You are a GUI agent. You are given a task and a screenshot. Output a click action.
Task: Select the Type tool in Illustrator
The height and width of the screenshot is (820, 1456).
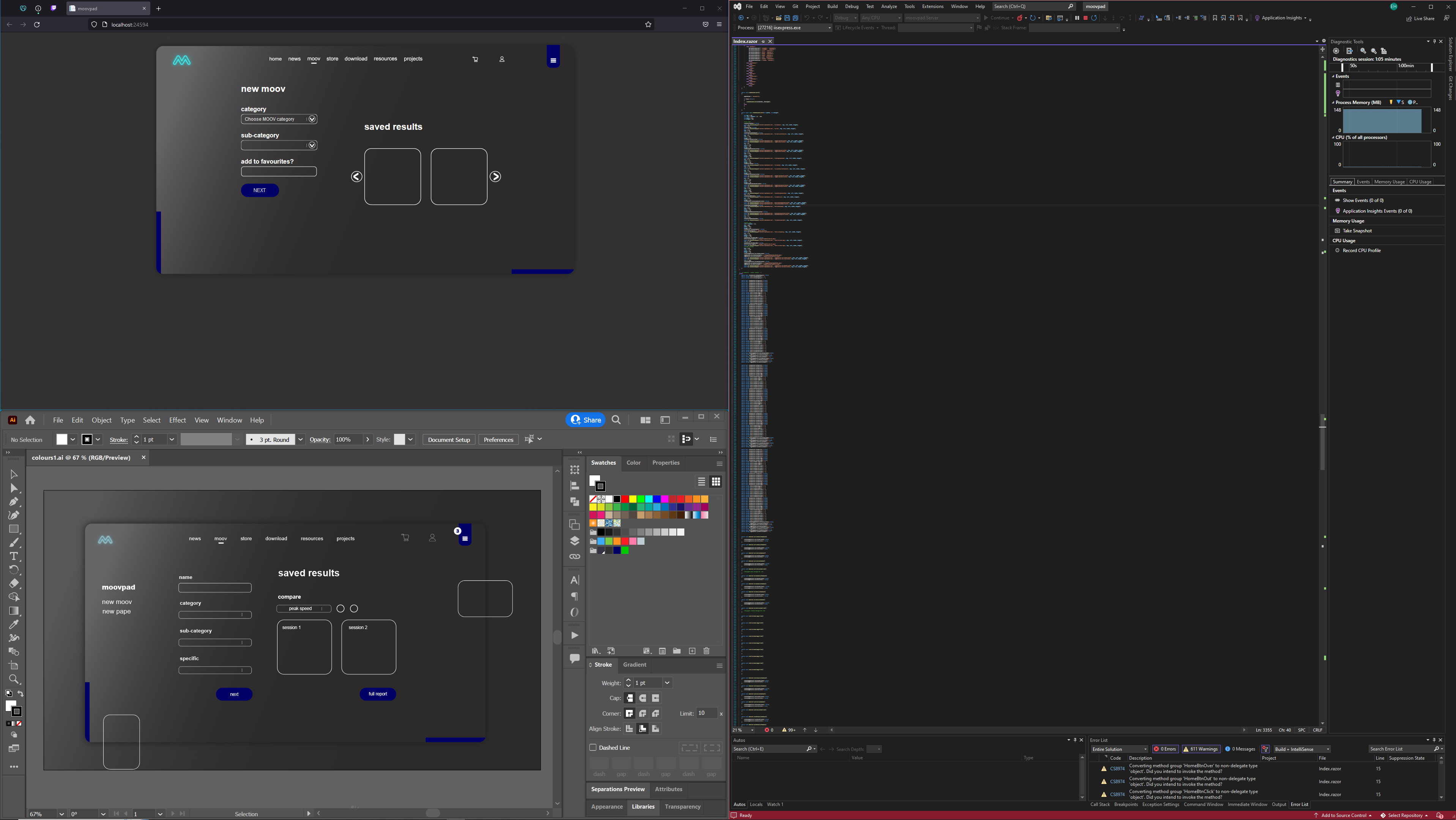(x=14, y=557)
